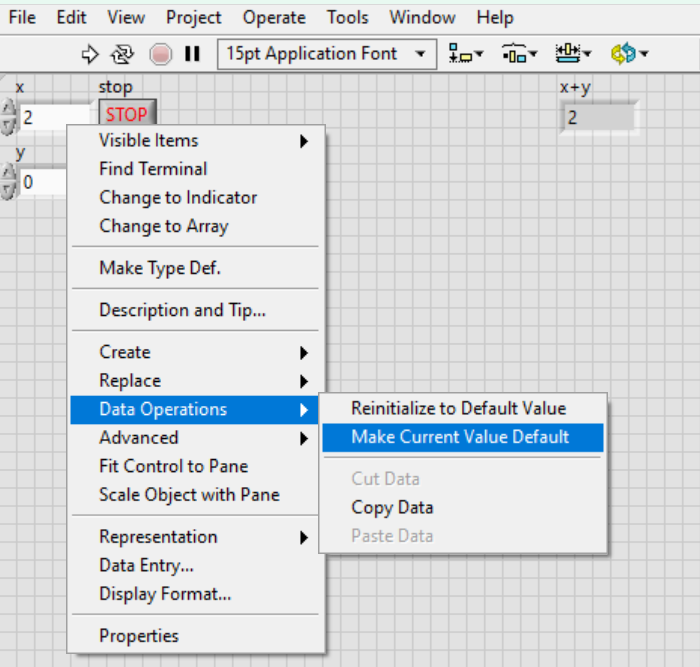Open the Resize Objects tool
700x667 pixels.
point(573,54)
